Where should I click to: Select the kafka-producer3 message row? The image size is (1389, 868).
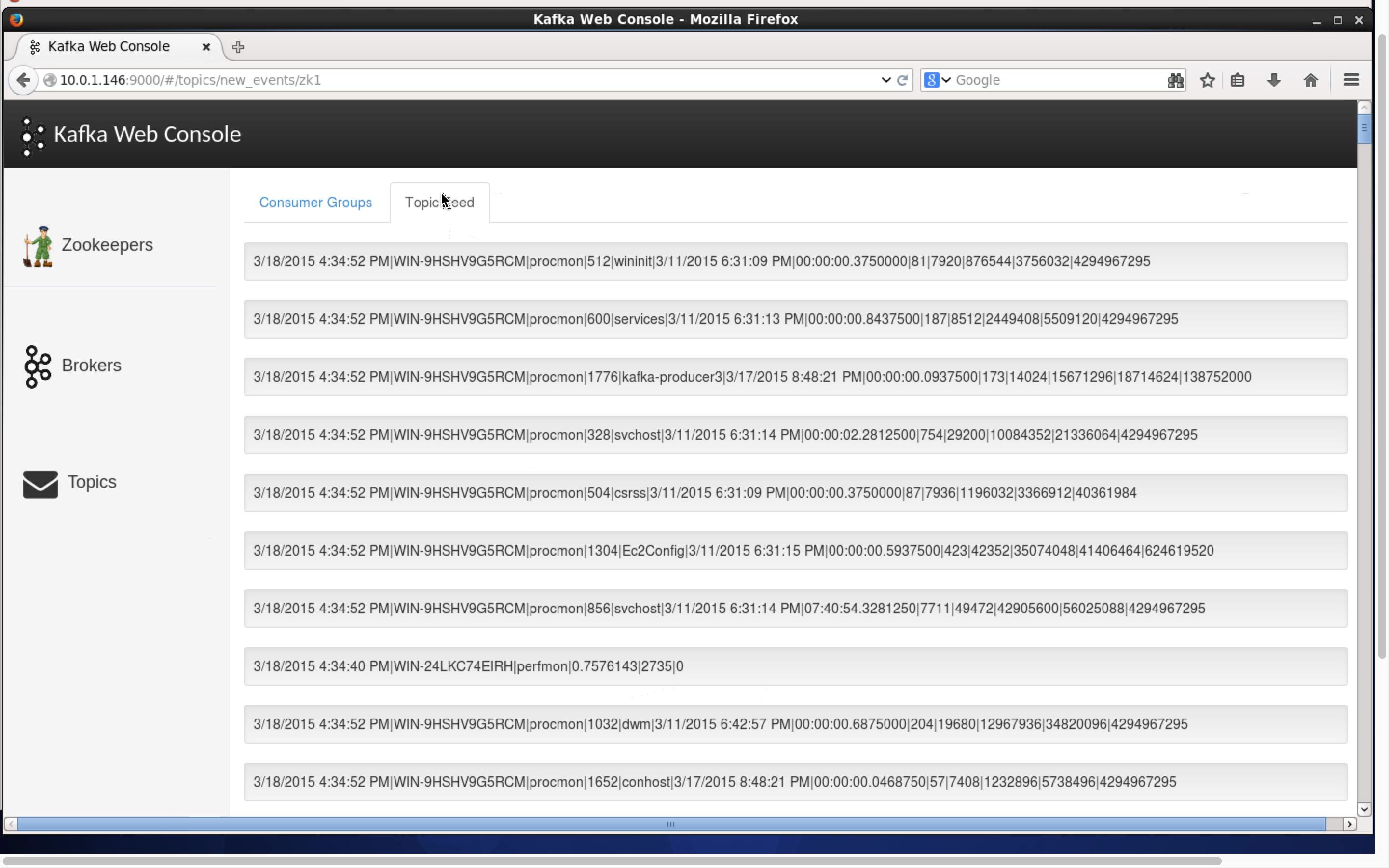pos(795,377)
